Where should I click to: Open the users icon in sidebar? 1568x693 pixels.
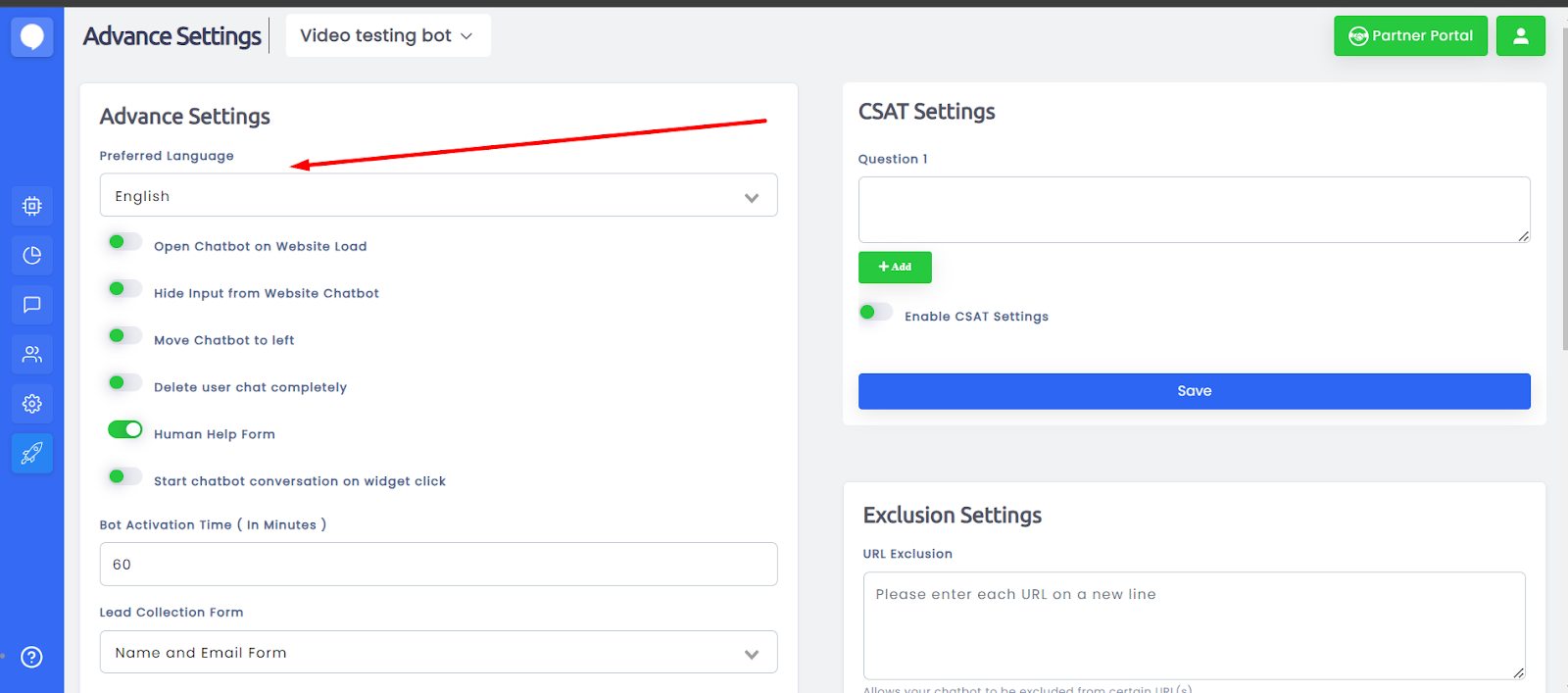(x=32, y=354)
